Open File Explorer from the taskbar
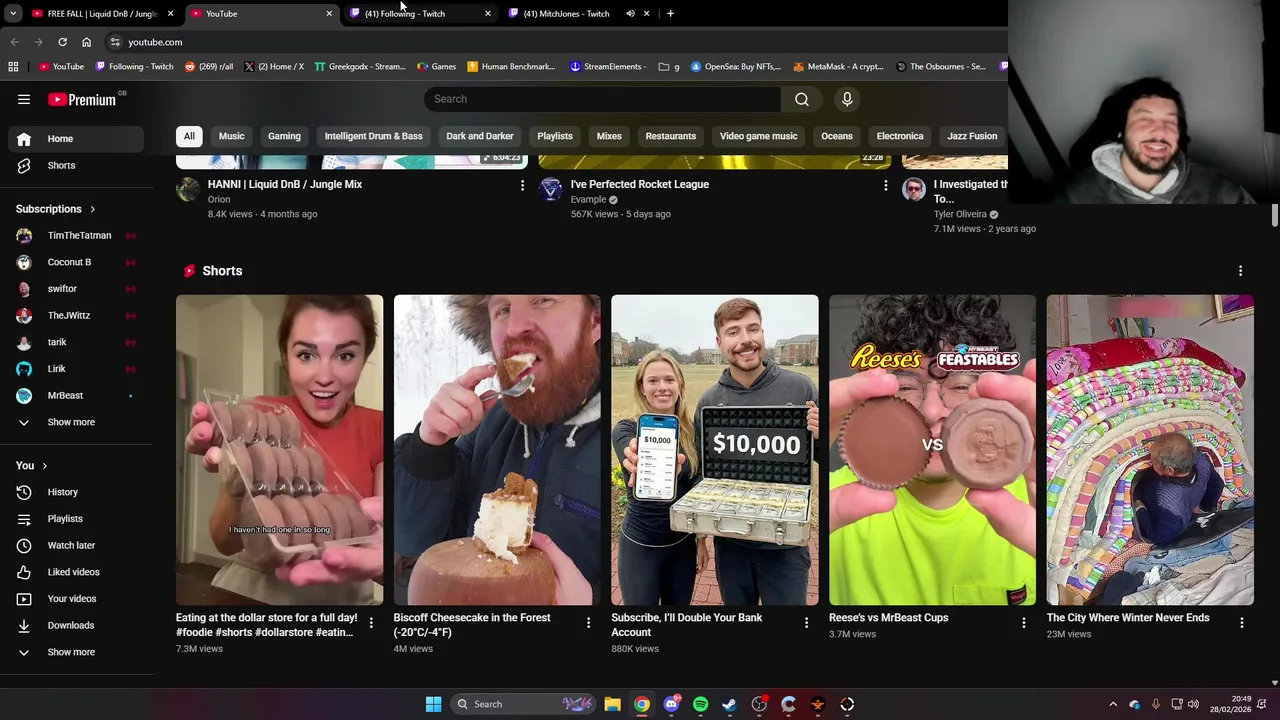Image resolution: width=1280 pixels, height=720 pixels. coord(612,704)
